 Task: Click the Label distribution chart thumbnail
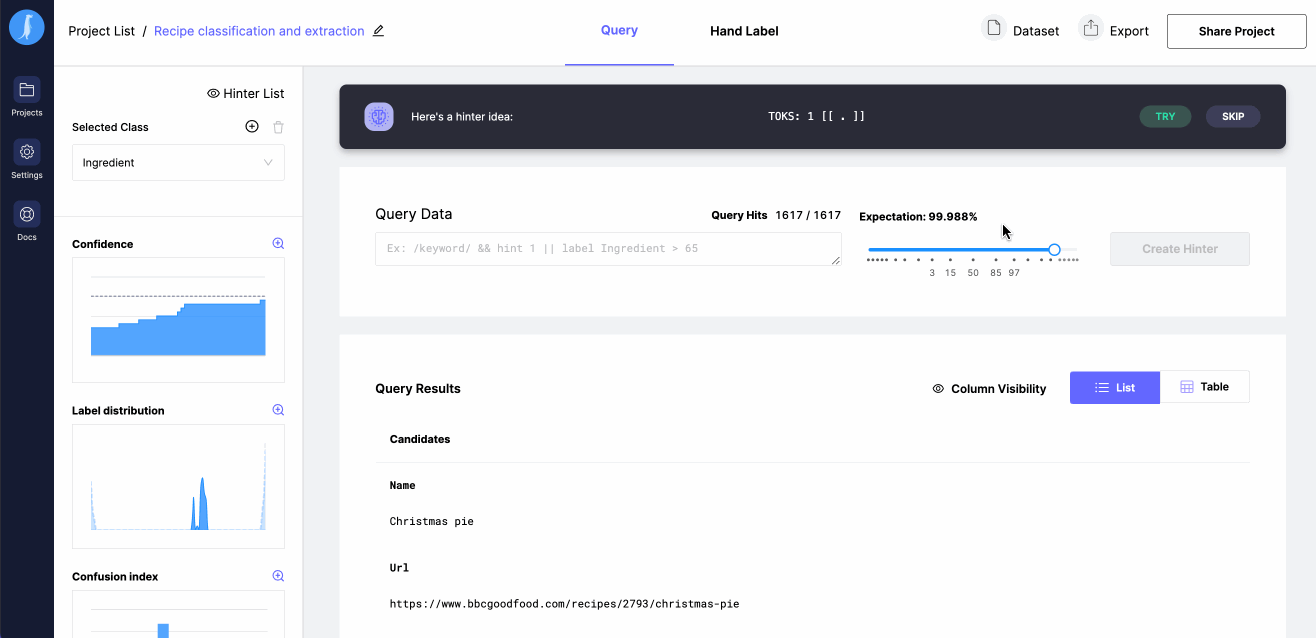[178, 487]
